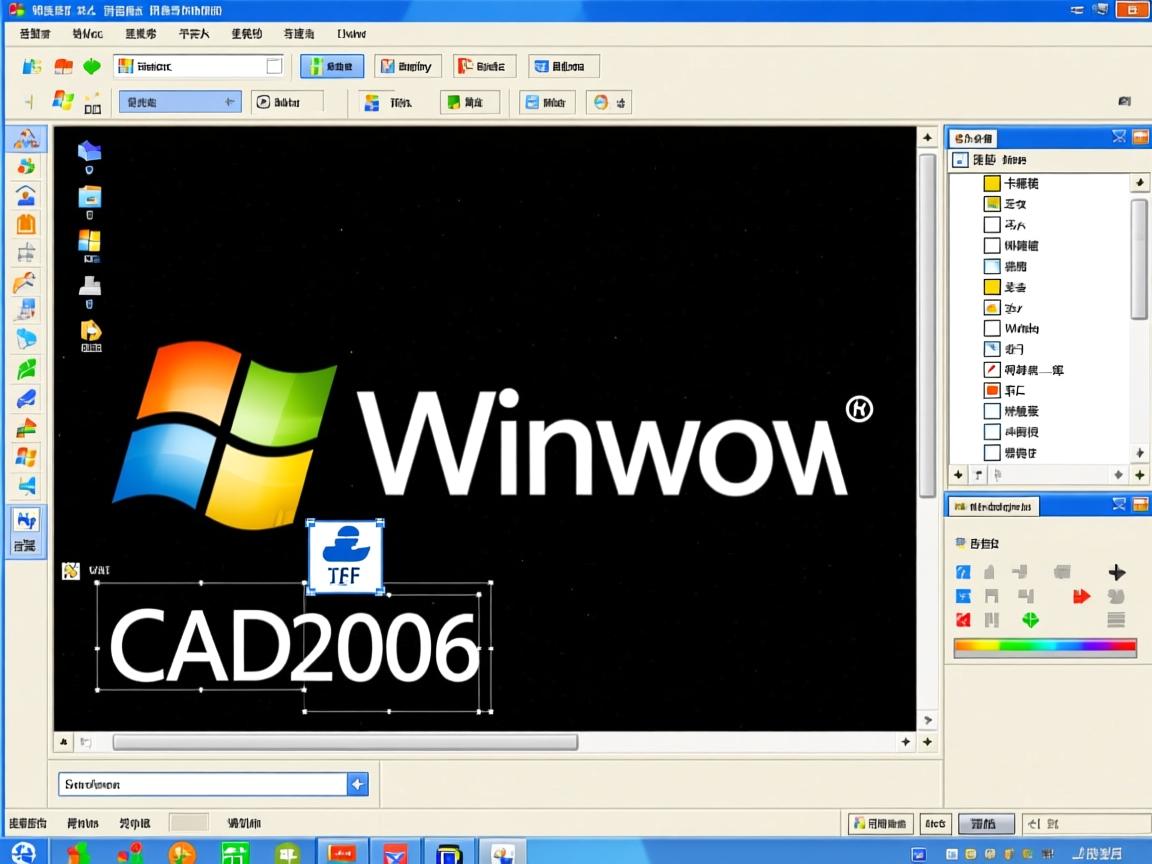Click the green map icon in the sidebar
The height and width of the screenshot is (864, 1152).
[x=25, y=368]
